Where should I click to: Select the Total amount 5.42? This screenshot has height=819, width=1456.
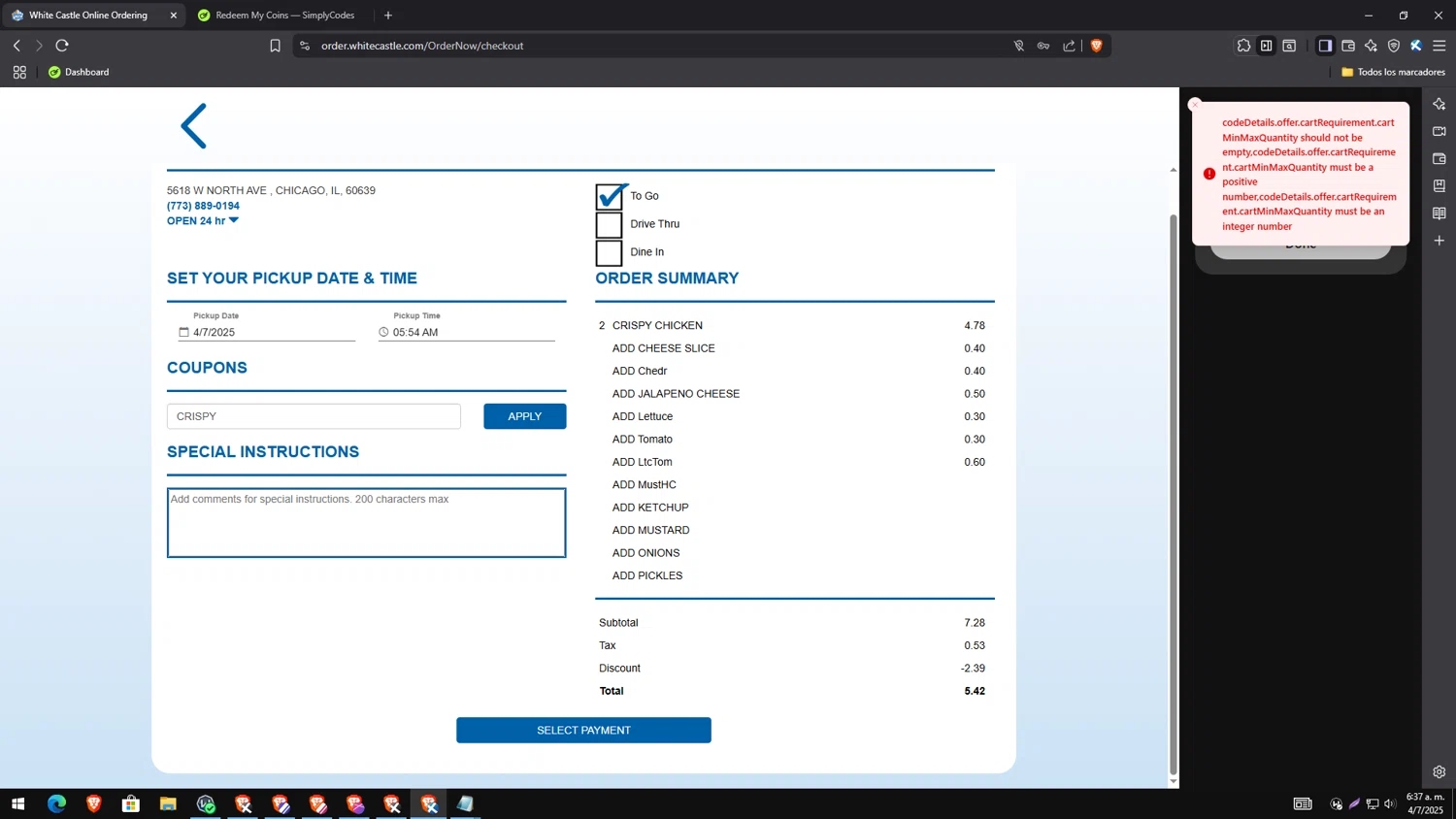tap(975, 691)
